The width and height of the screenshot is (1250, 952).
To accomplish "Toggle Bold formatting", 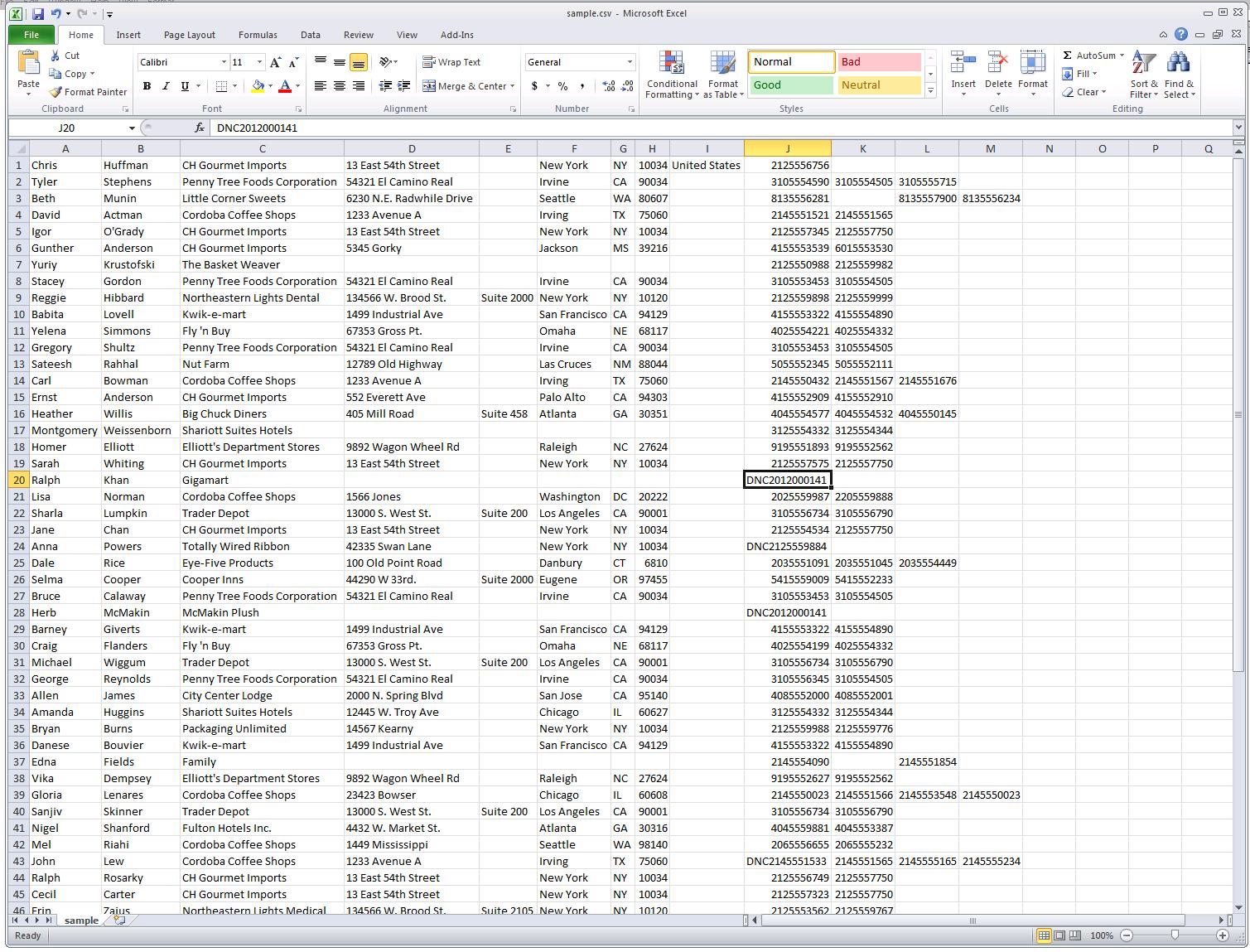I will [x=147, y=86].
